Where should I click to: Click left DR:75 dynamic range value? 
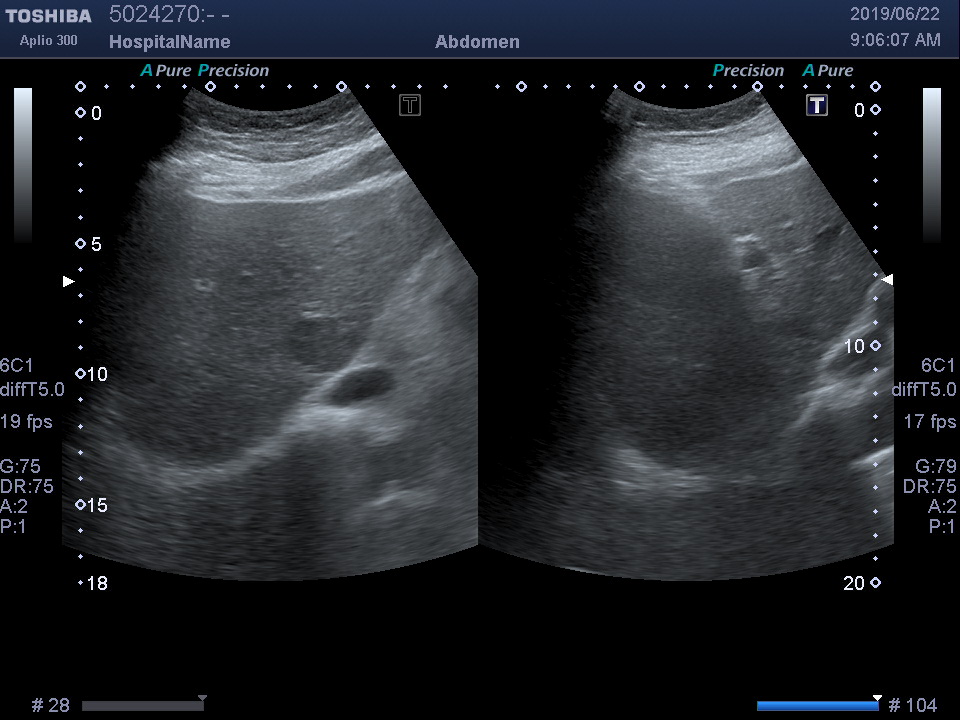27,487
